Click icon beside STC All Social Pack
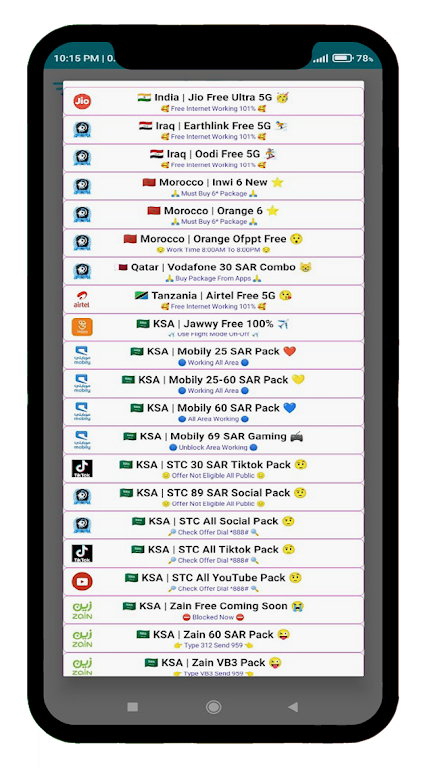This screenshot has height=768, width=434. point(82,525)
